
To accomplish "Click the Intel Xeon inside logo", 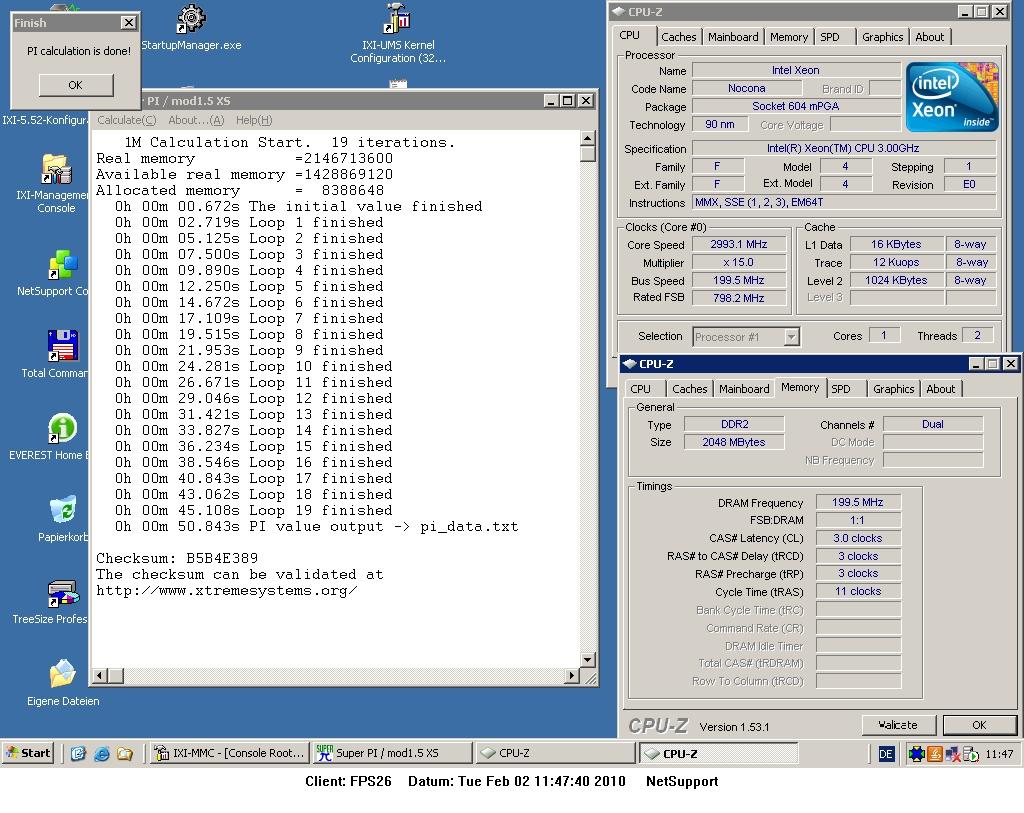I will click(952, 97).
